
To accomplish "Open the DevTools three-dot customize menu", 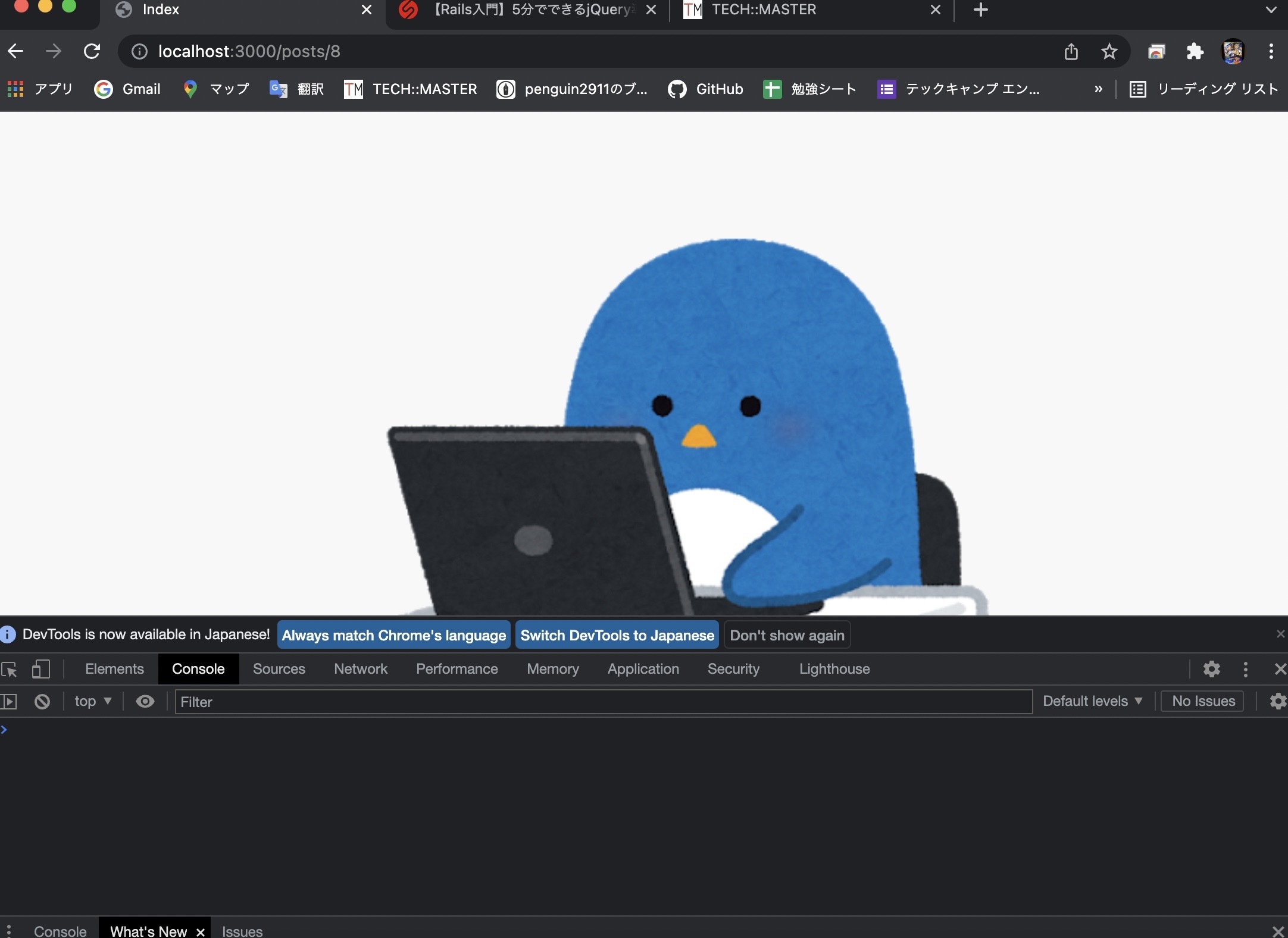I will point(1245,669).
